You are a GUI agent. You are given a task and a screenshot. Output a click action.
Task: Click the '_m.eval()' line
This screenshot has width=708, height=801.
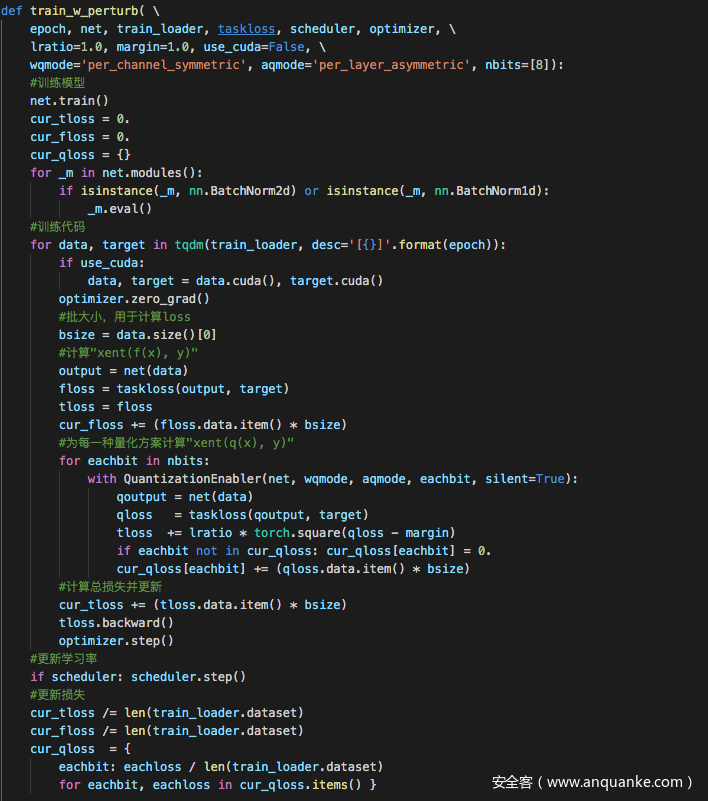click(x=120, y=209)
